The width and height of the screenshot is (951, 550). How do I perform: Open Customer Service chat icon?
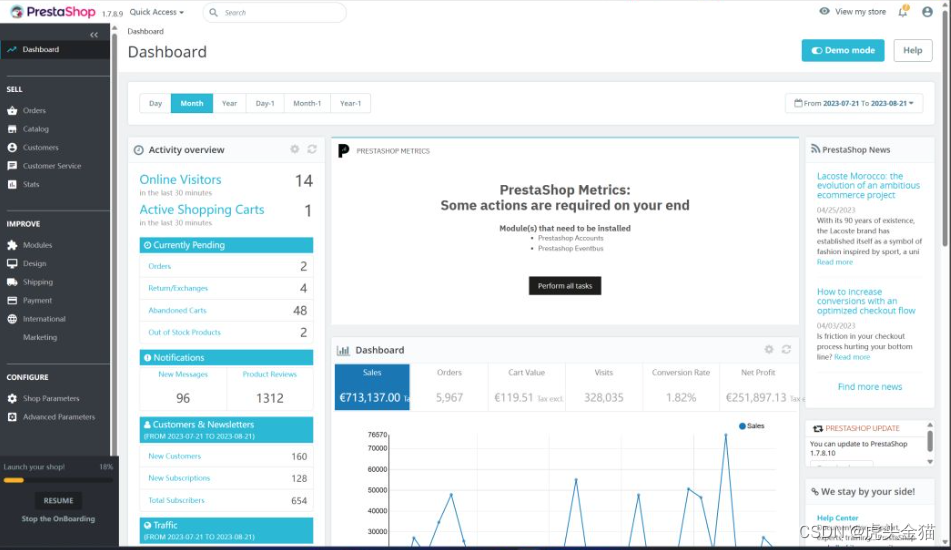click(12, 166)
